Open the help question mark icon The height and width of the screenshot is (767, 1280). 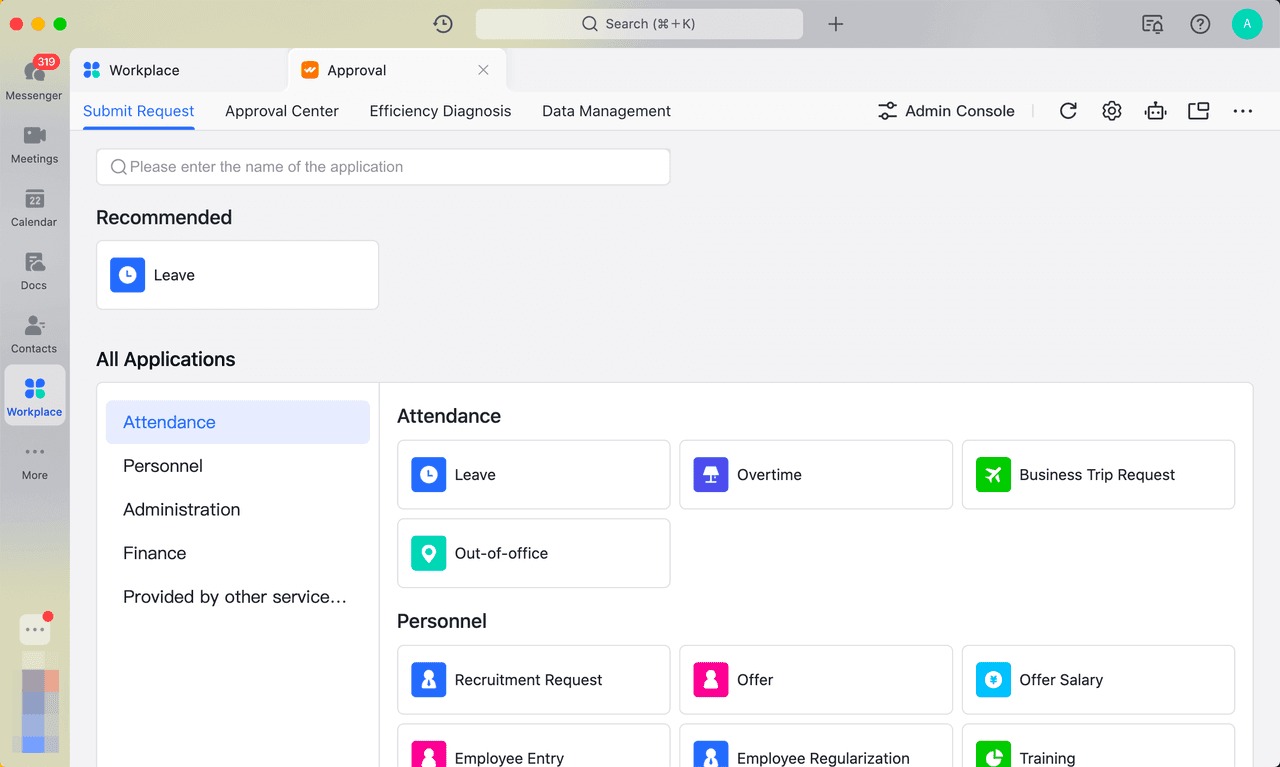(x=1200, y=24)
